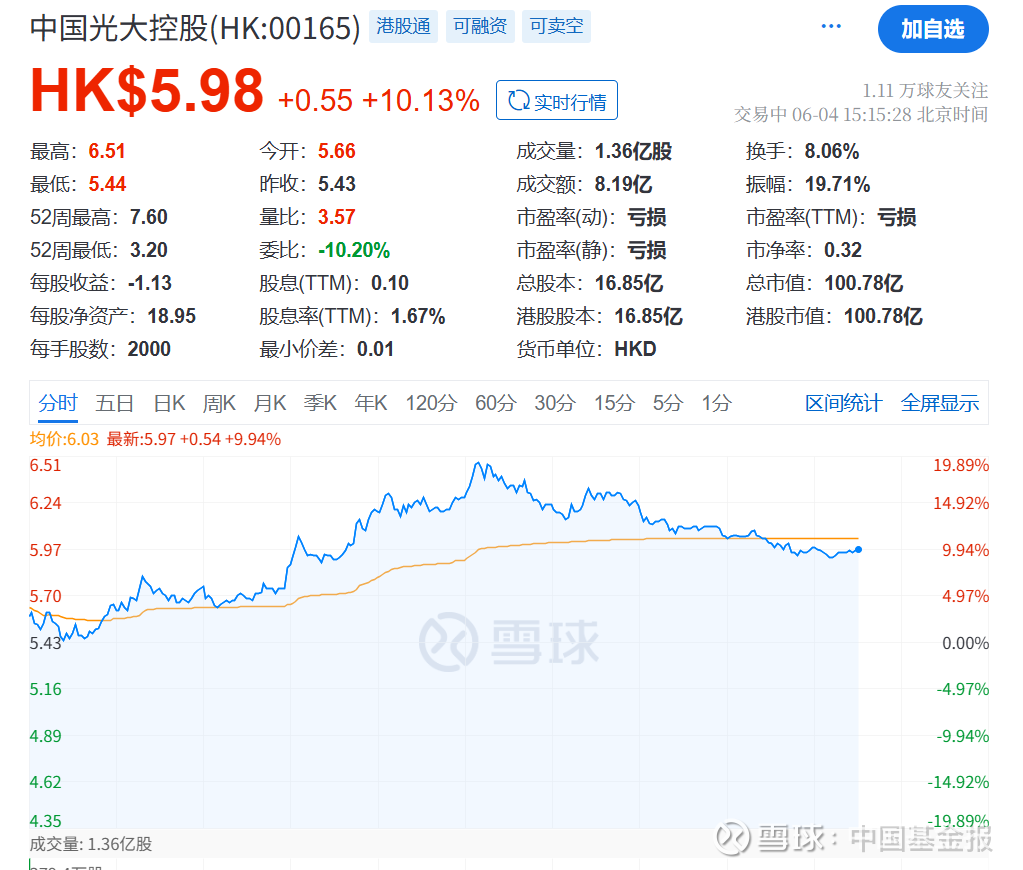Image resolution: width=1023 pixels, height=870 pixels.
Task: Click the 换手 value 8.06%
Action: pyautogui.click(x=832, y=151)
